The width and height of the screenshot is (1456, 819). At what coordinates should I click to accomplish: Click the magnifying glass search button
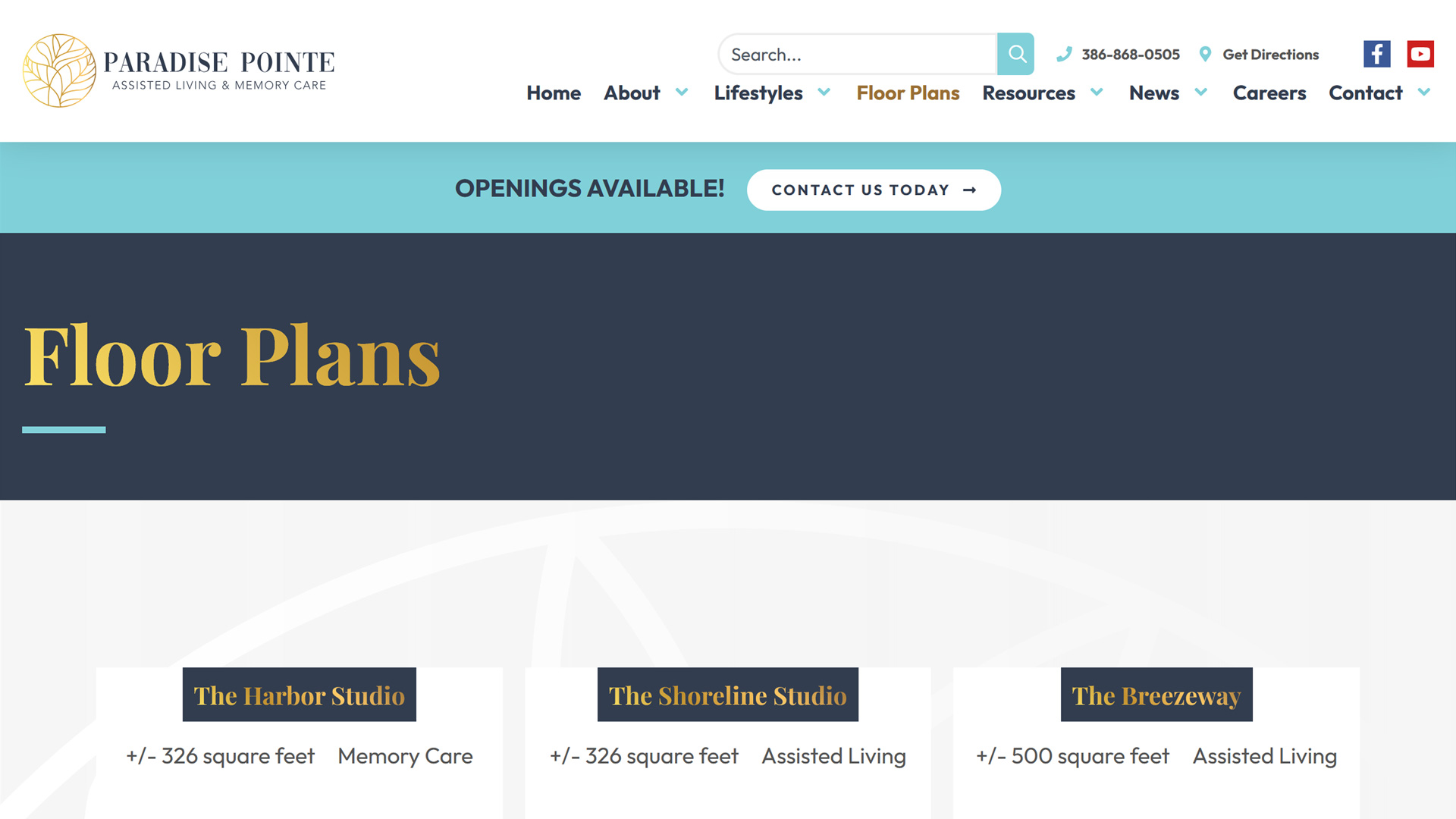pyautogui.click(x=1015, y=54)
